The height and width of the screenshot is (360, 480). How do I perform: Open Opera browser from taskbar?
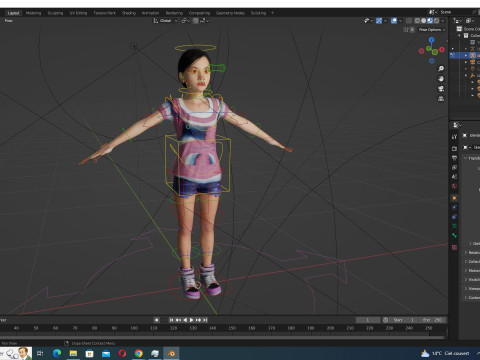click(122, 353)
